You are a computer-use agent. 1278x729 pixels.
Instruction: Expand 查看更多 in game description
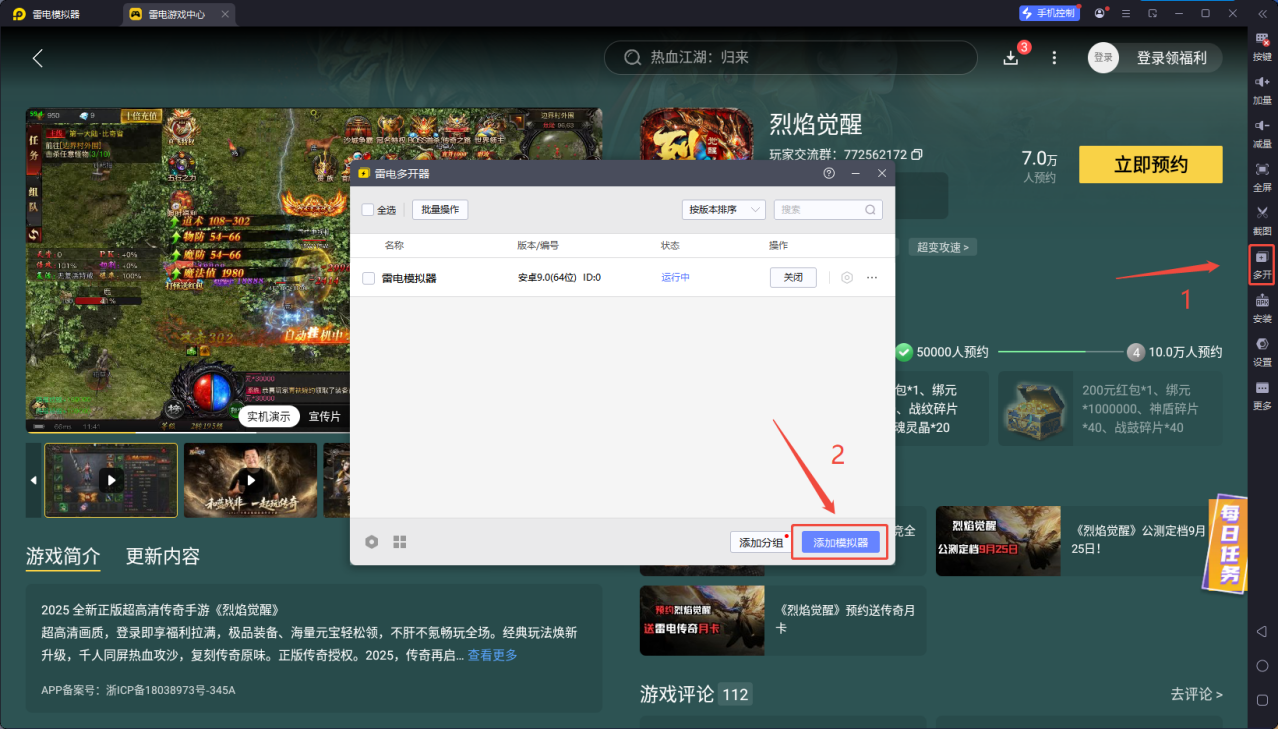click(492, 655)
